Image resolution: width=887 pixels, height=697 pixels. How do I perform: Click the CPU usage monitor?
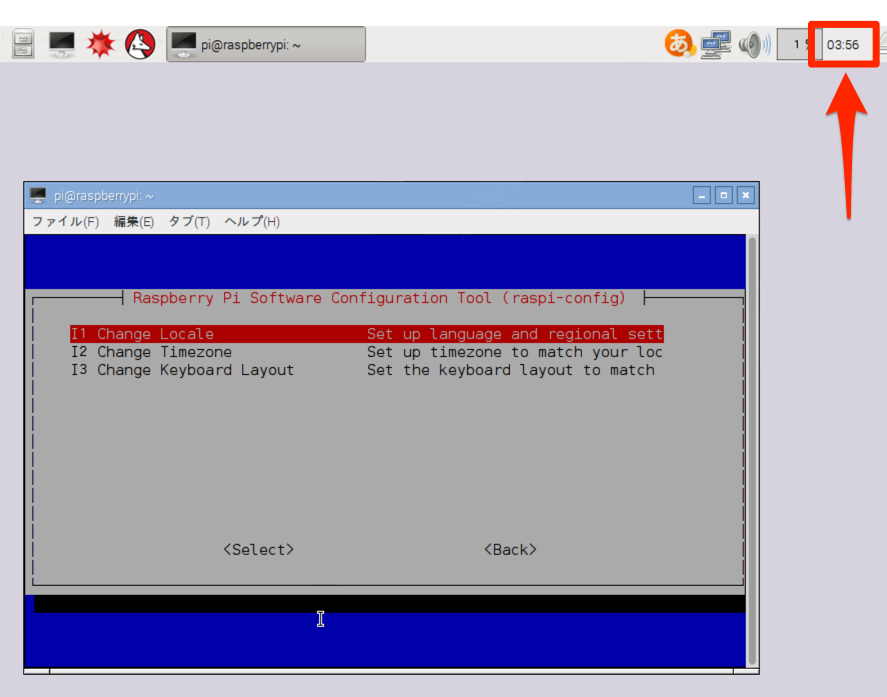(794, 44)
